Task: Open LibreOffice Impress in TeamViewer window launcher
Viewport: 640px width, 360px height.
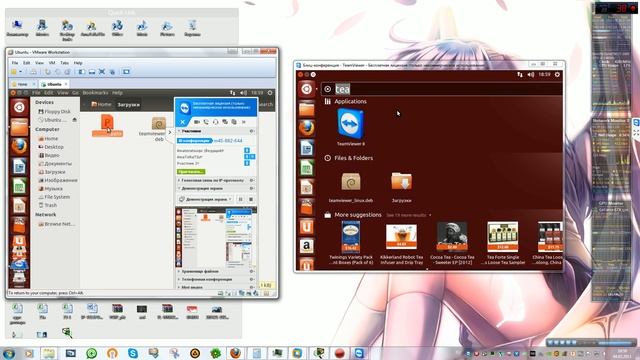Action: [x=307, y=187]
